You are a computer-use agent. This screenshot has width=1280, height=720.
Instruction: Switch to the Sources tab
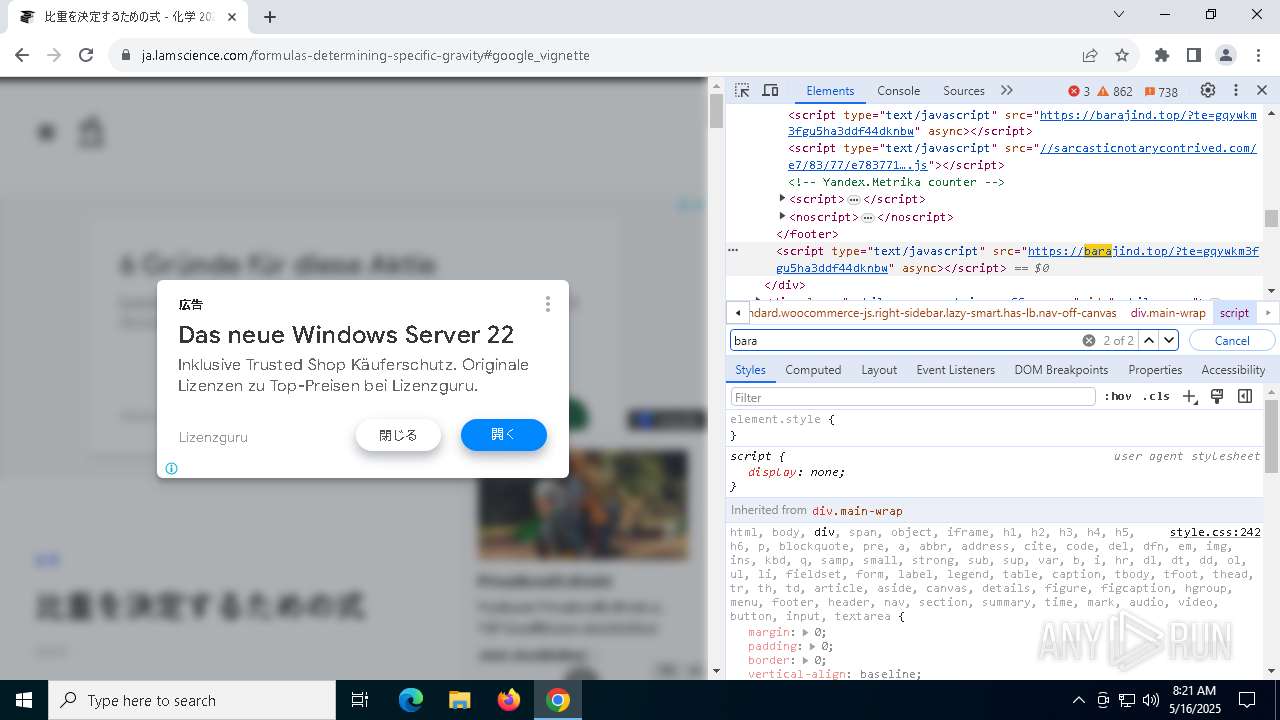(964, 91)
